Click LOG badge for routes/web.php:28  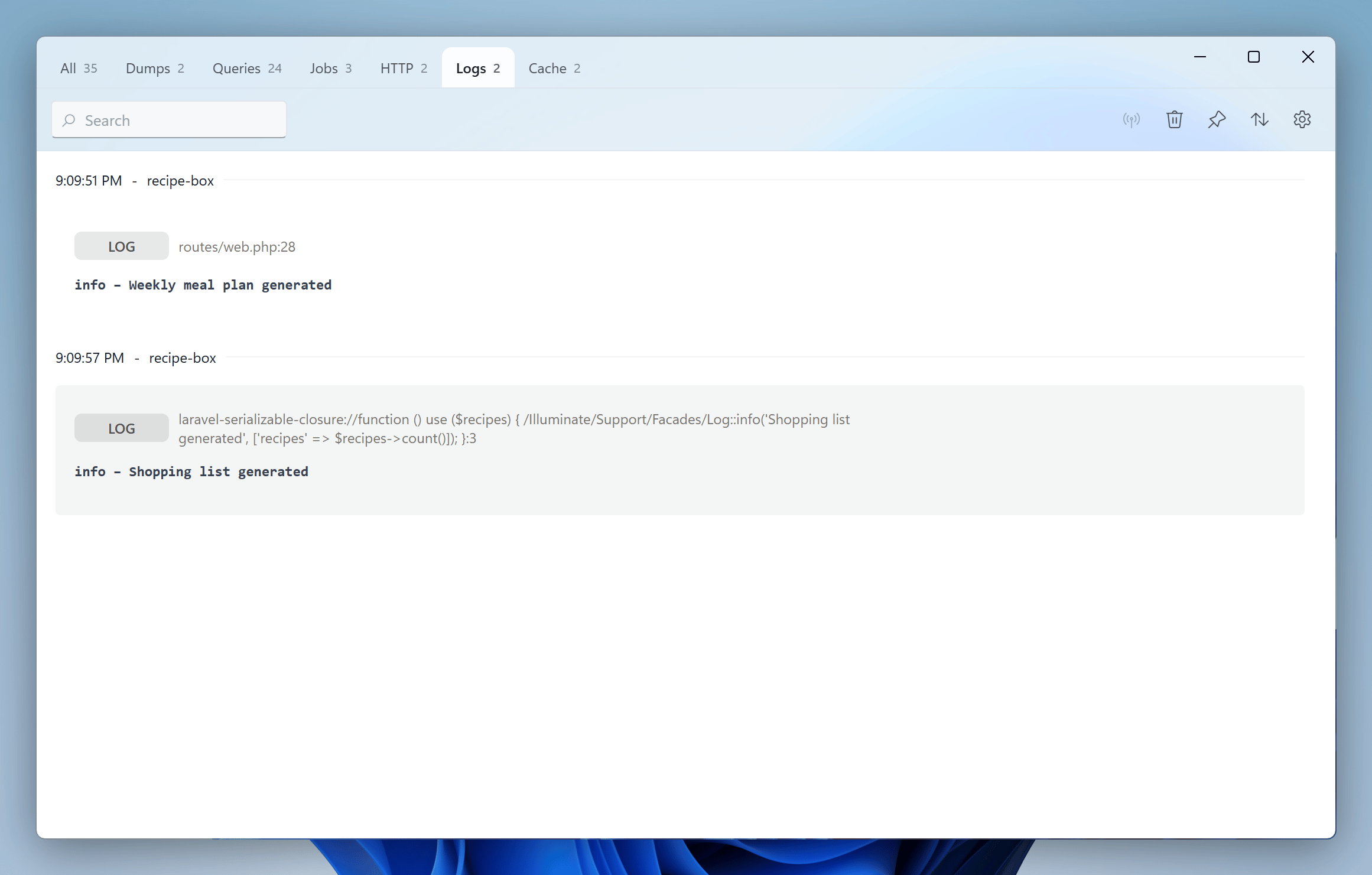pos(122,246)
